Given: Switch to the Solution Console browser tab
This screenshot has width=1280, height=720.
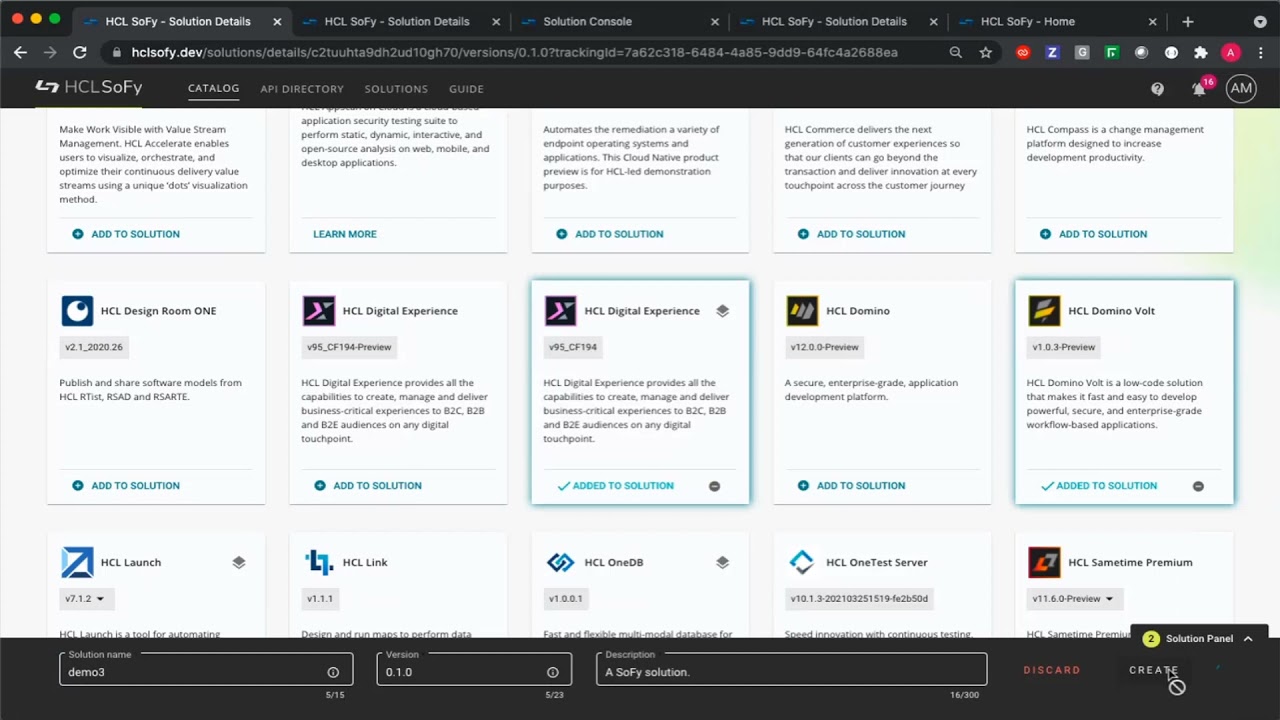Looking at the screenshot, I should coord(620,21).
